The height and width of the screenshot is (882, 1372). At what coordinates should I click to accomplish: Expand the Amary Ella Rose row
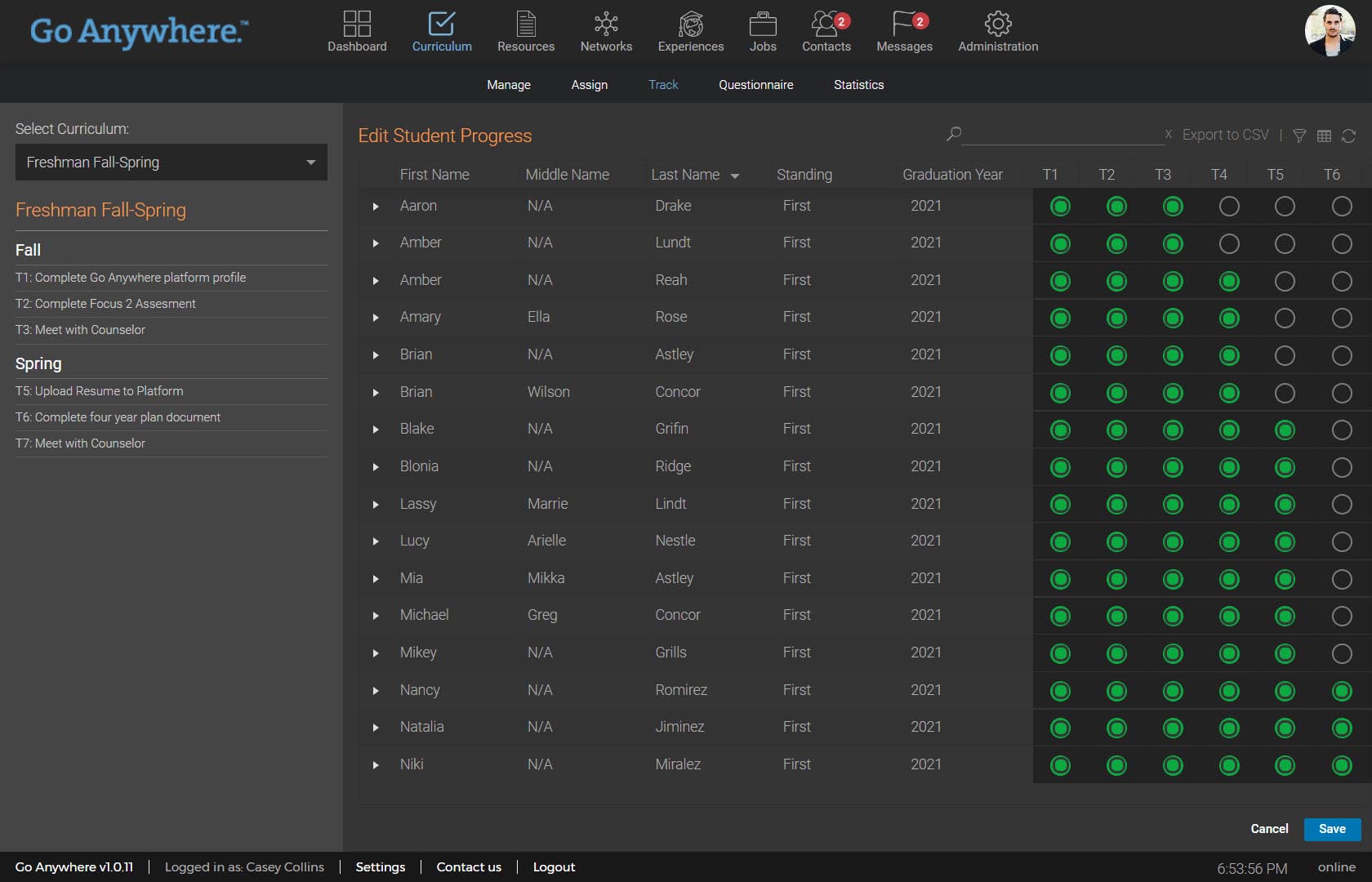376,318
